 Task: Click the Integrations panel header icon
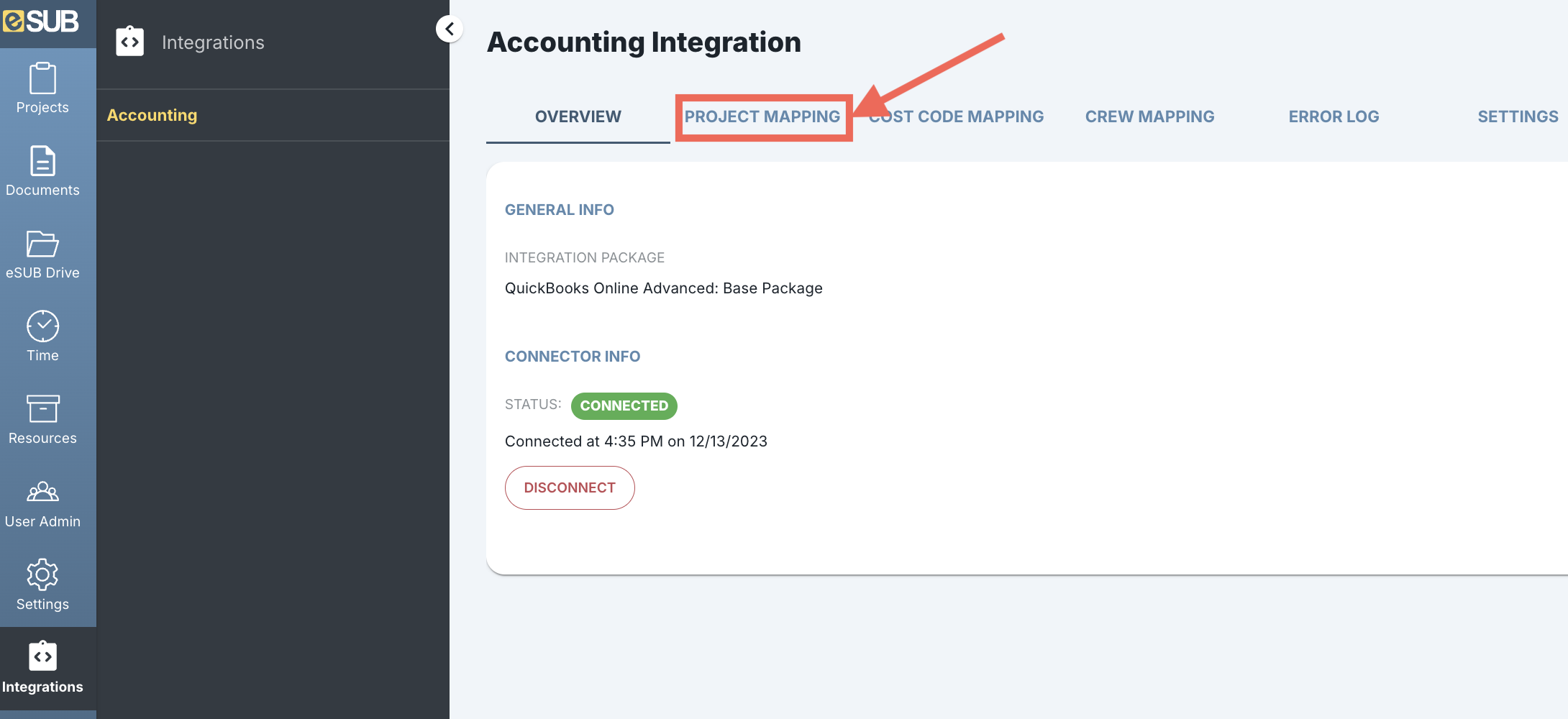(130, 42)
